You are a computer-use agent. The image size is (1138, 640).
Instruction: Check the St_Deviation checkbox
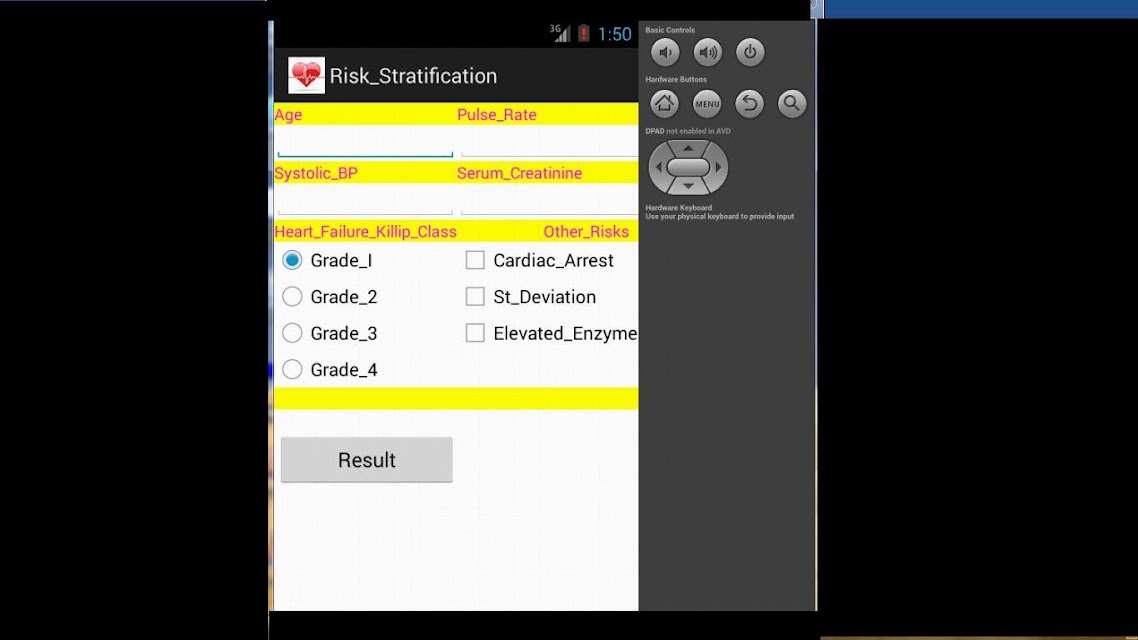[475, 296]
